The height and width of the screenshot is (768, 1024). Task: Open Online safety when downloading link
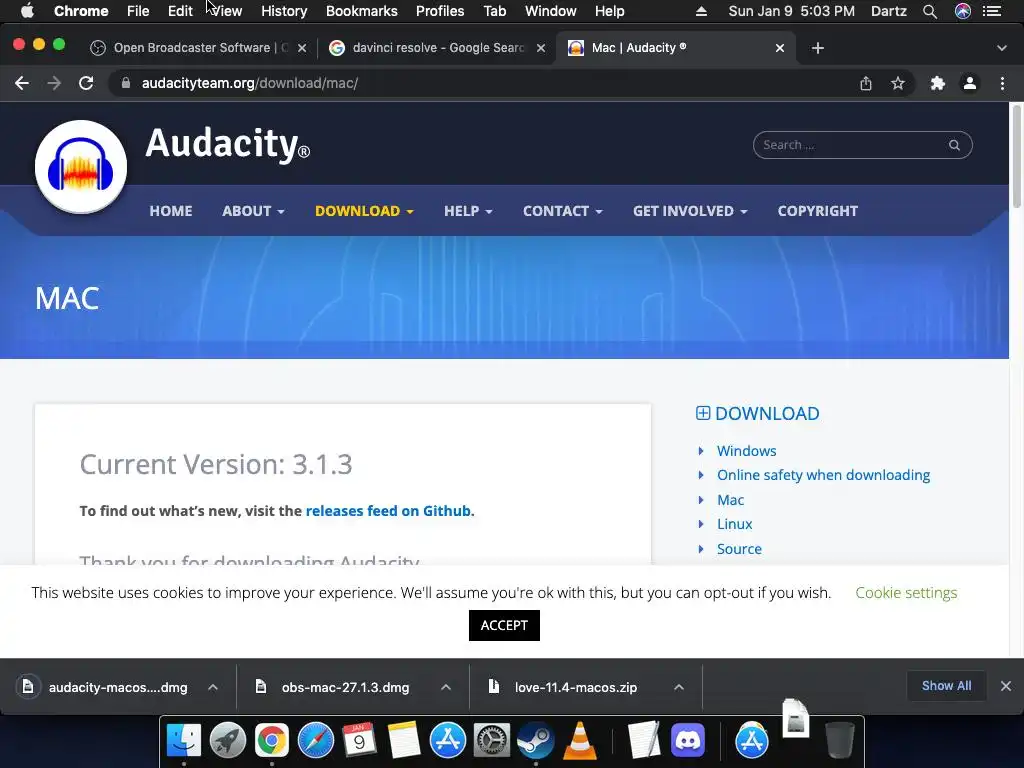click(824, 475)
